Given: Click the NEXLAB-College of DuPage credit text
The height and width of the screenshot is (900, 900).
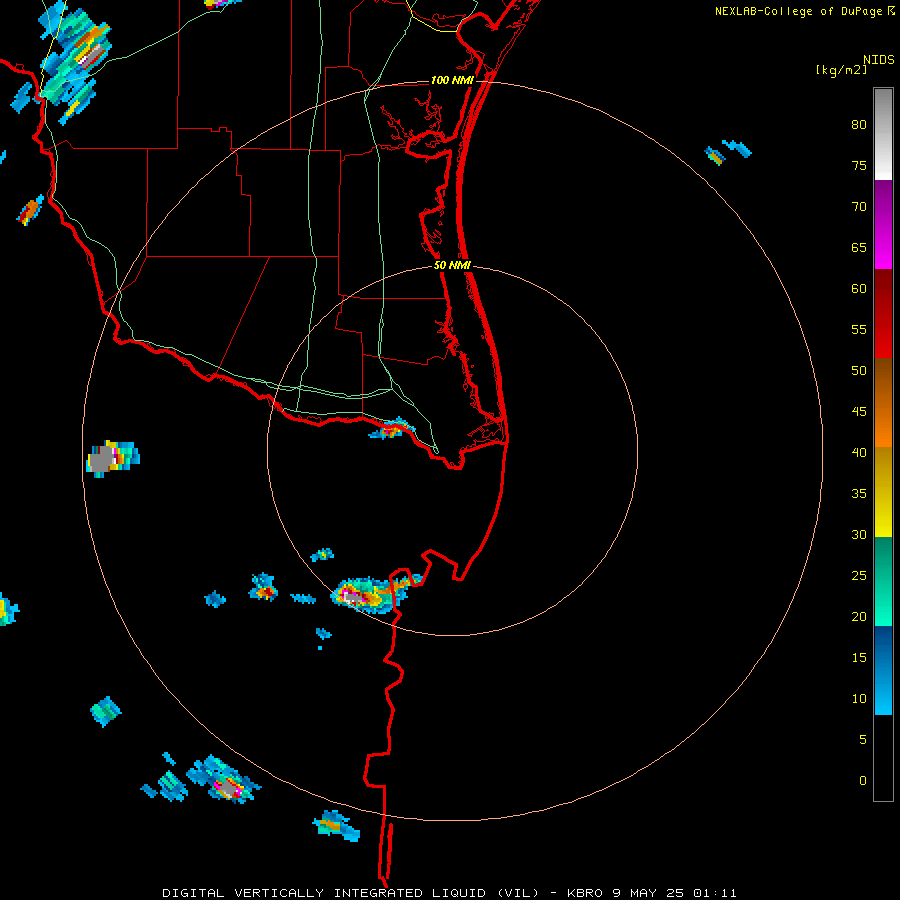Looking at the screenshot, I should point(804,11).
